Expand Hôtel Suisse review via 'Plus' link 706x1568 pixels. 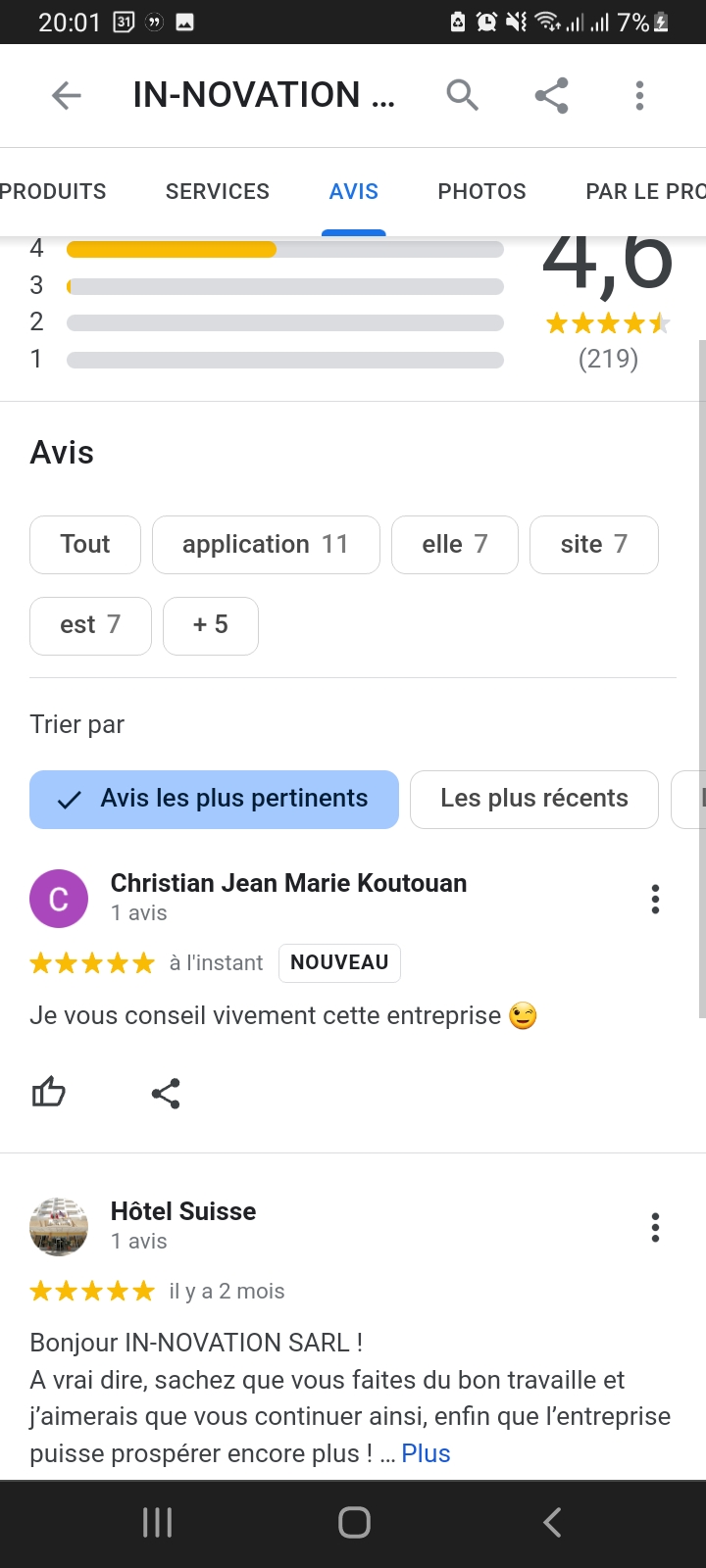click(426, 1453)
